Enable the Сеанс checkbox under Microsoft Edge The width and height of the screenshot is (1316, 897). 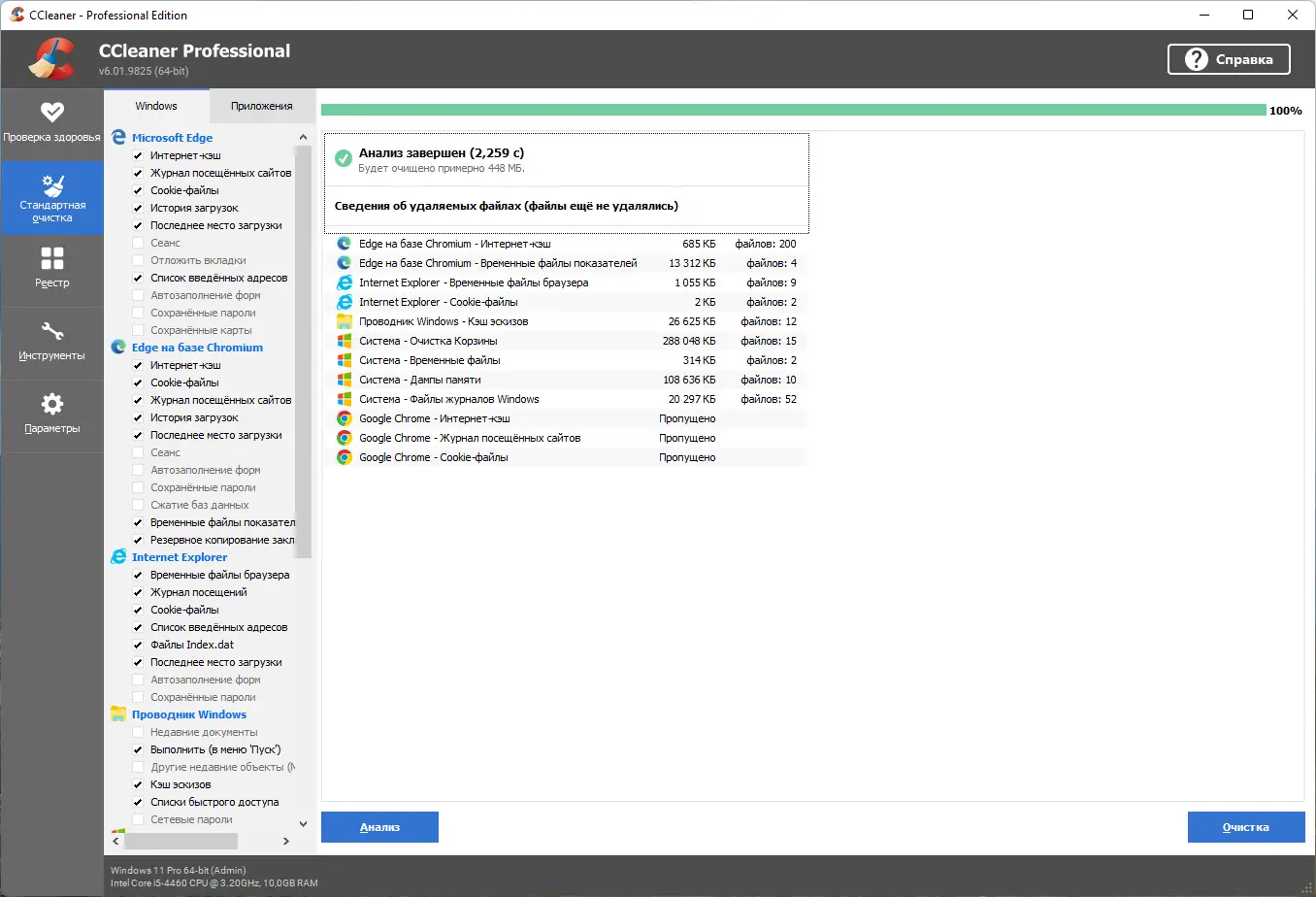[x=138, y=243]
